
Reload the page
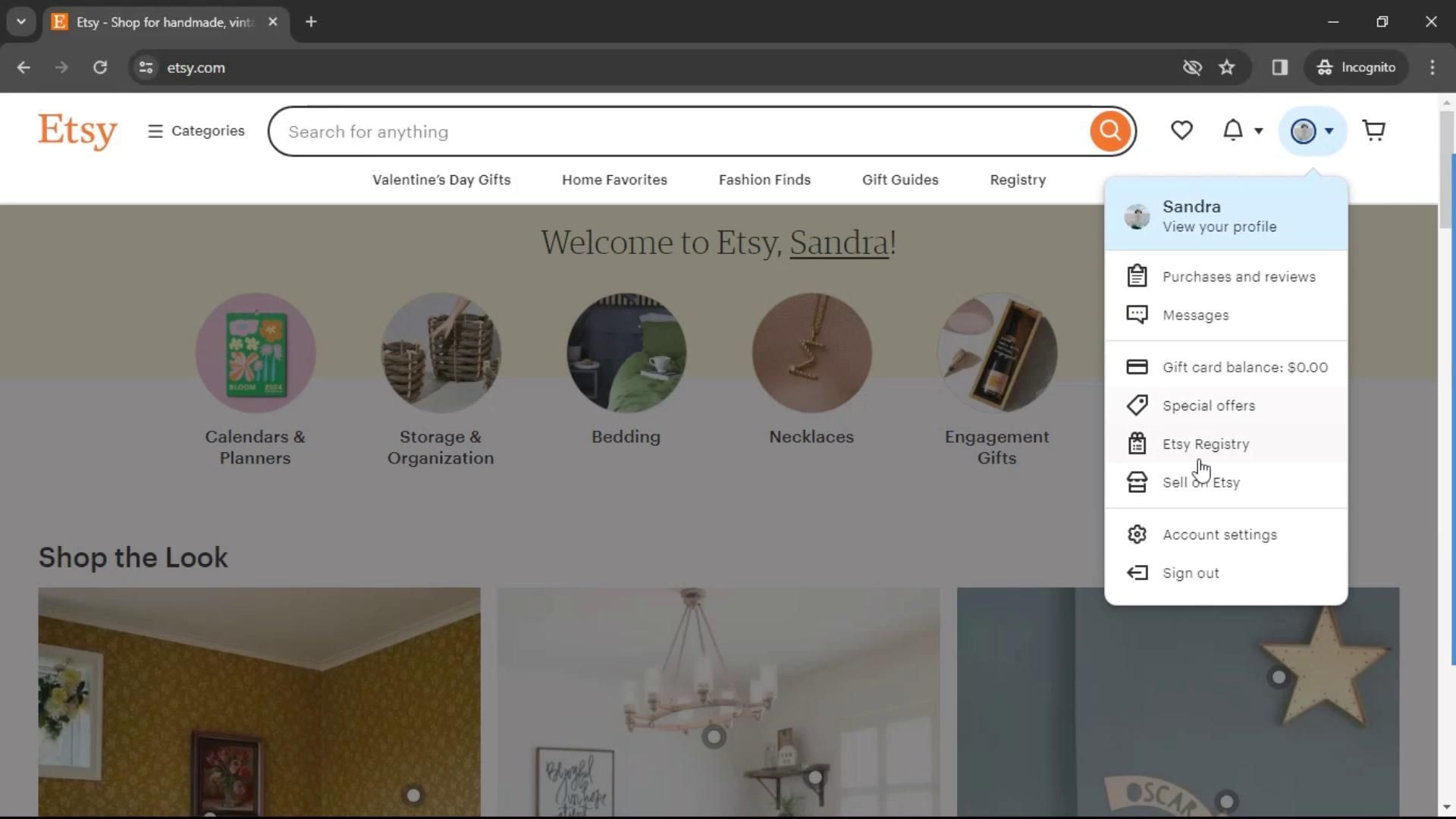(100, 67)
